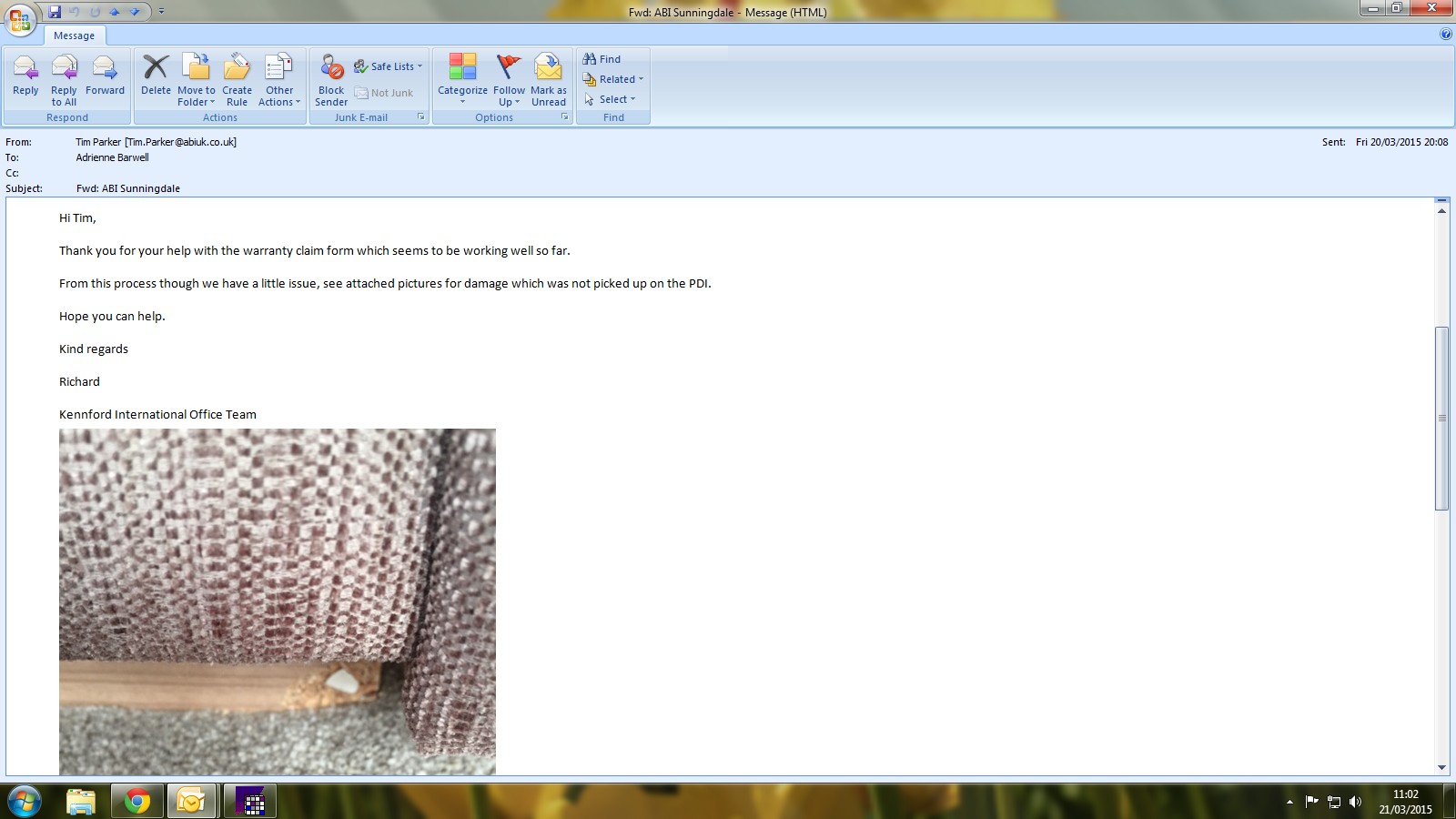Click sender Tim Parker in From field
Image resolution: width=1456 pixels, height=819 pixels.
[x=156, y=142]
